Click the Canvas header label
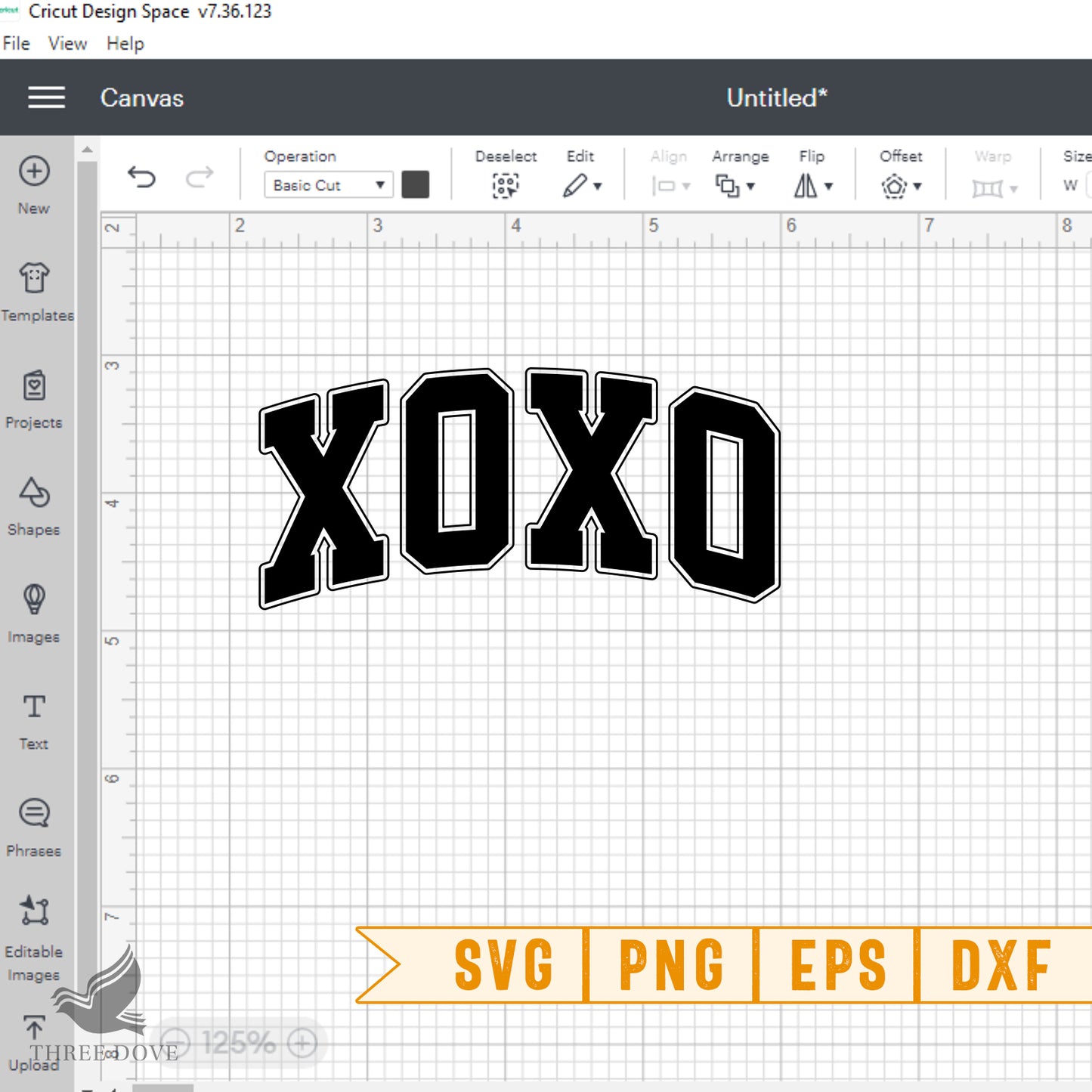1092x1092 pixels. 142,98
